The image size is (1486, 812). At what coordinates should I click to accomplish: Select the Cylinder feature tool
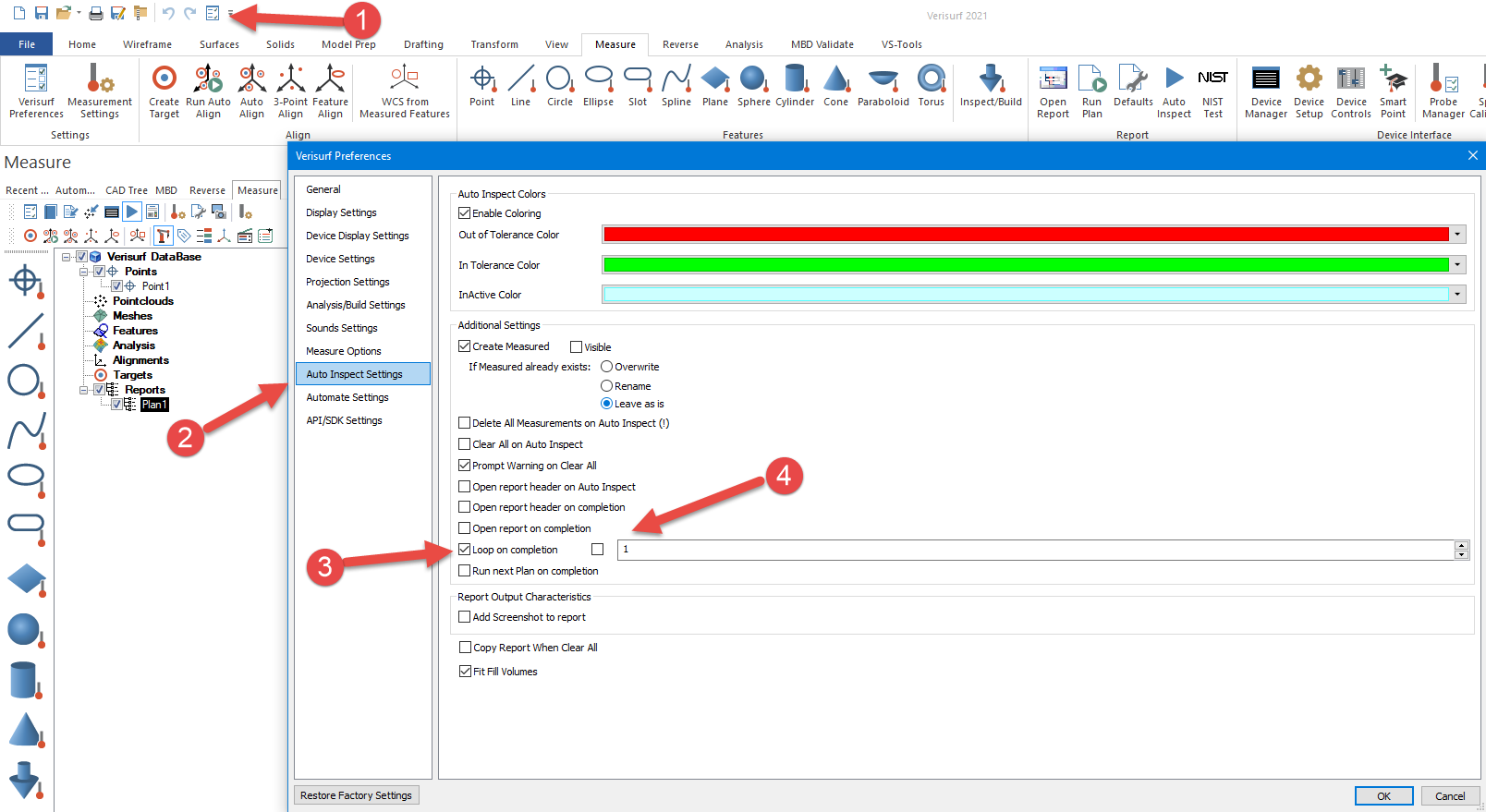click(x=795, y=86)
